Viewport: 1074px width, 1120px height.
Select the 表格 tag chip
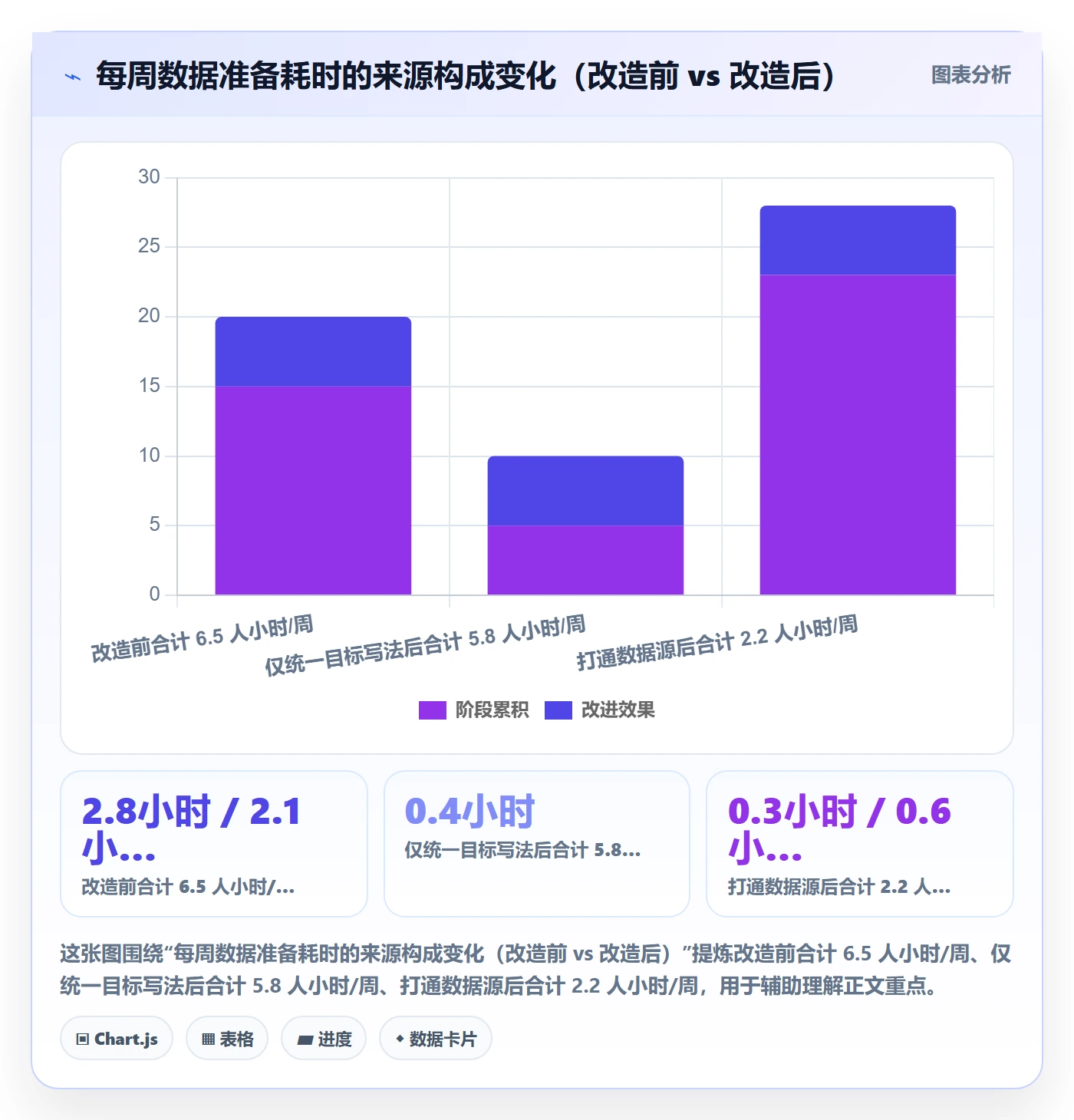(227, 1039)
